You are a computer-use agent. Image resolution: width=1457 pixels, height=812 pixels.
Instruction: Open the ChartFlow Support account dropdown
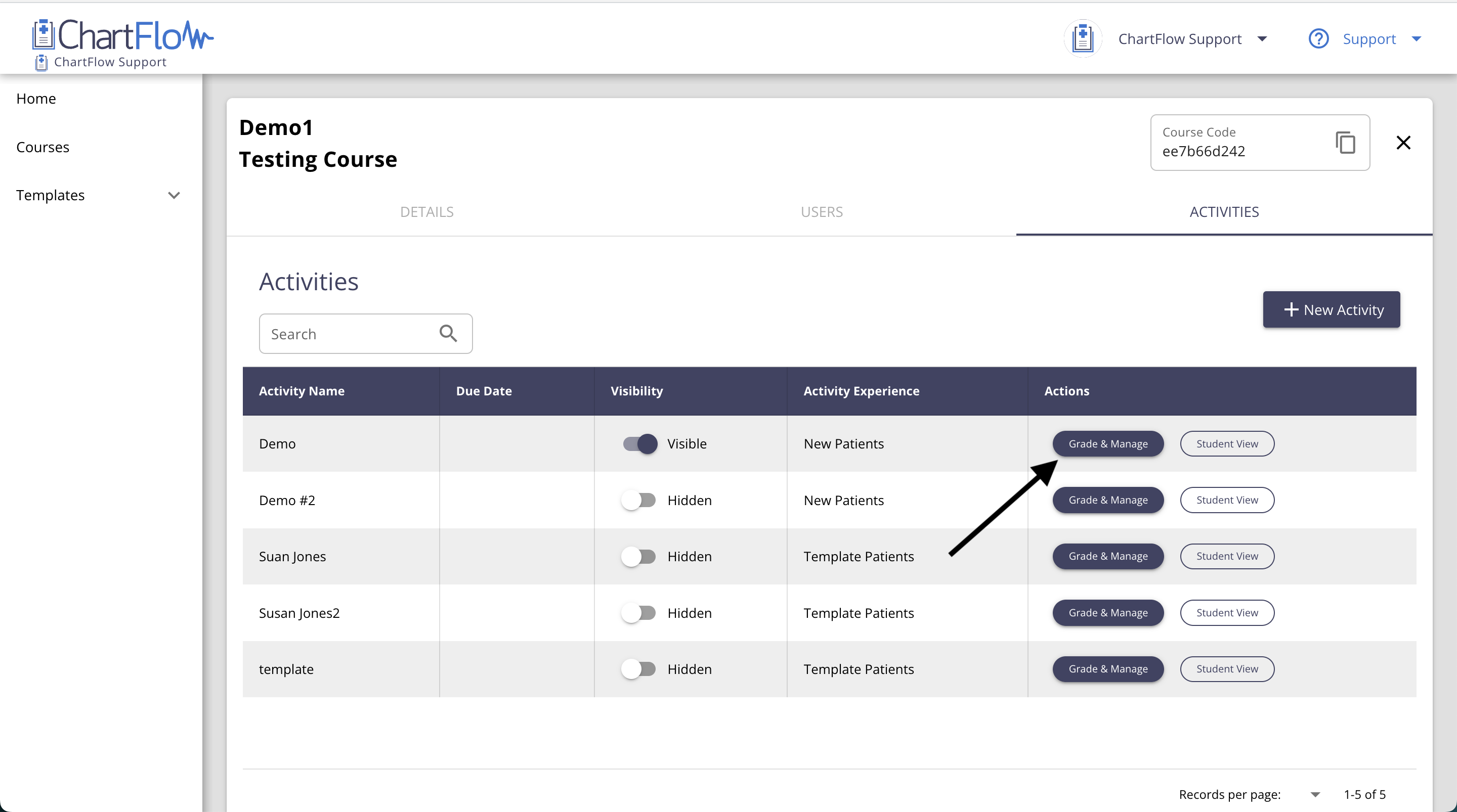1262,39
